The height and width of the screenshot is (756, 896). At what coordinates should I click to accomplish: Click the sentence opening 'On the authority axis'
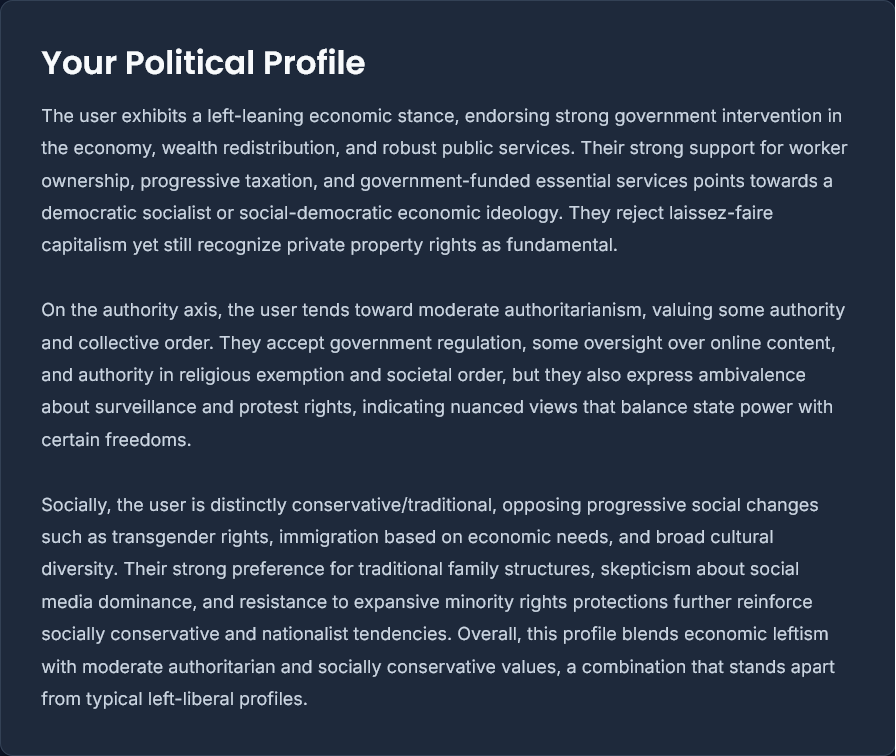click(x=132, y=310)
